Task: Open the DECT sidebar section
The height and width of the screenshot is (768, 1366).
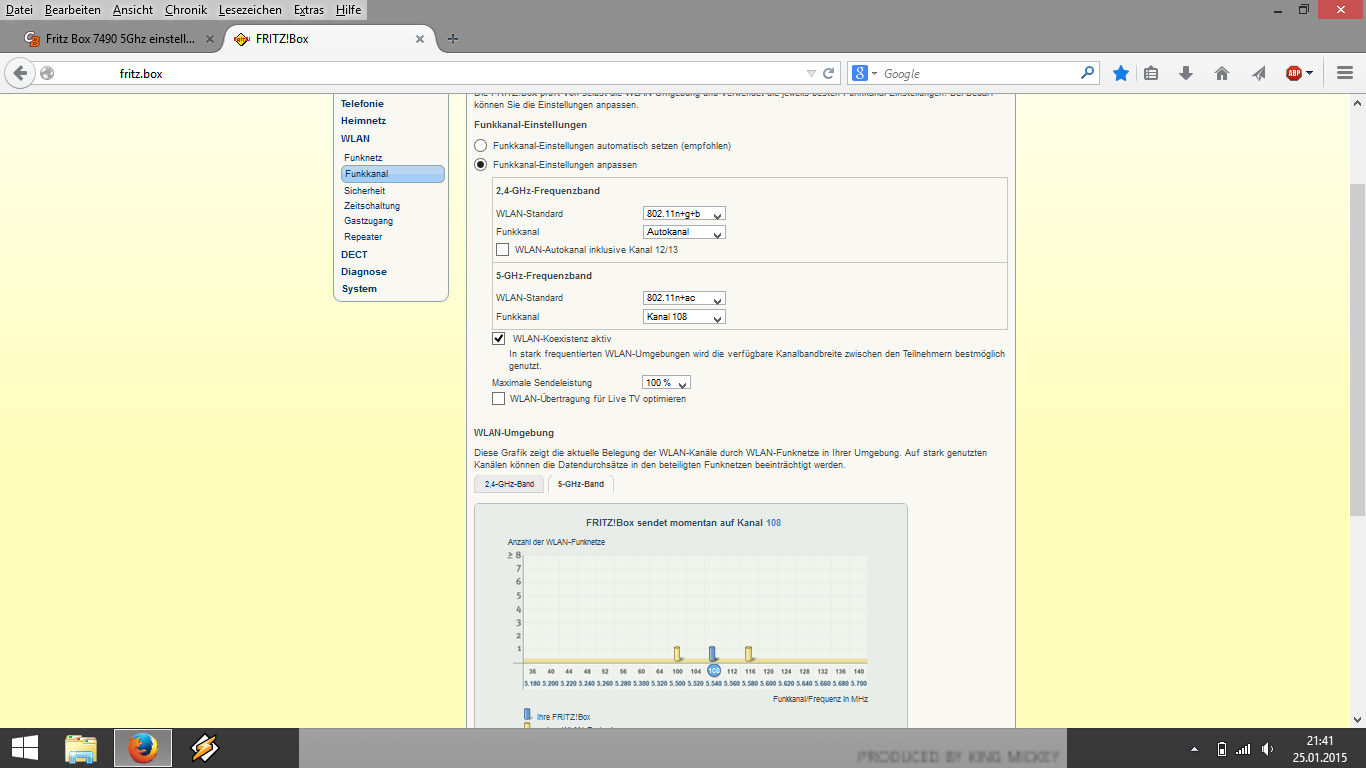Action: 354,255
